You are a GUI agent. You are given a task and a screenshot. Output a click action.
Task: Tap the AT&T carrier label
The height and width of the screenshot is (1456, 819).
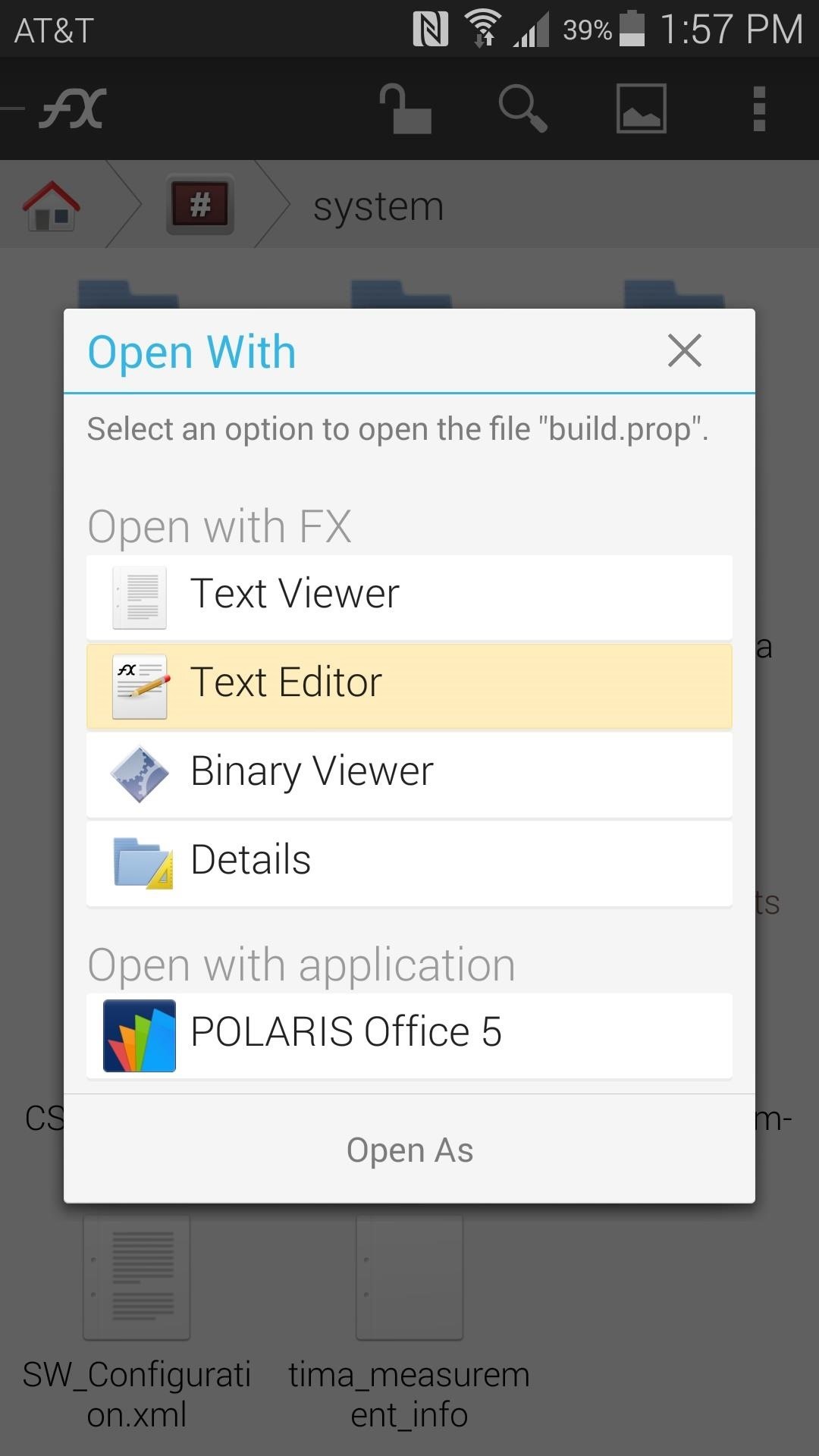click(x=54, y=31)
